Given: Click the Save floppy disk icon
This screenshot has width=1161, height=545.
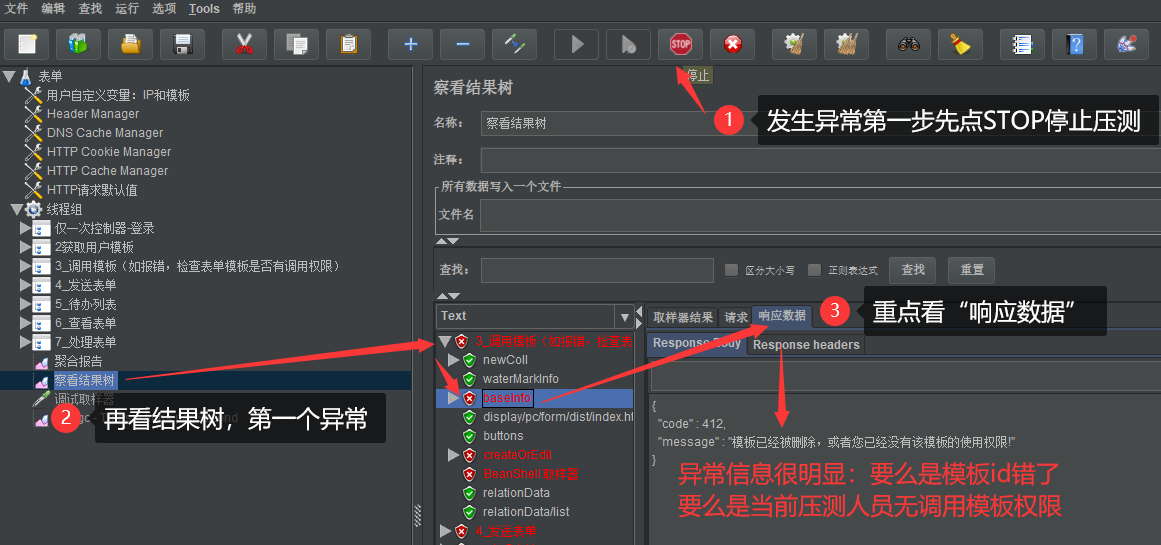Looking at the screenshot, I should click(182, 44).
